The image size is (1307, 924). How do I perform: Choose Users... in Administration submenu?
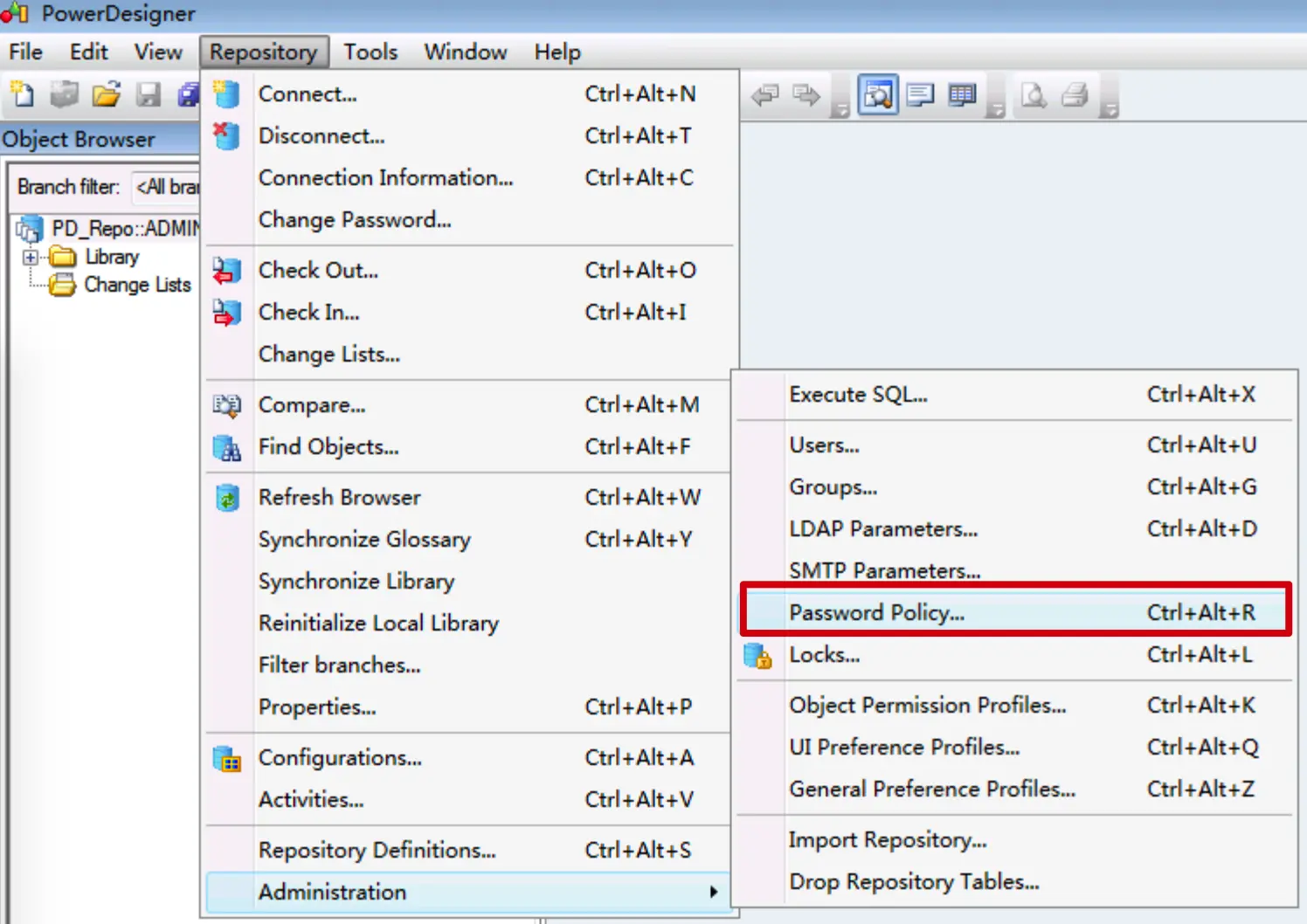tap(1015, 445)
